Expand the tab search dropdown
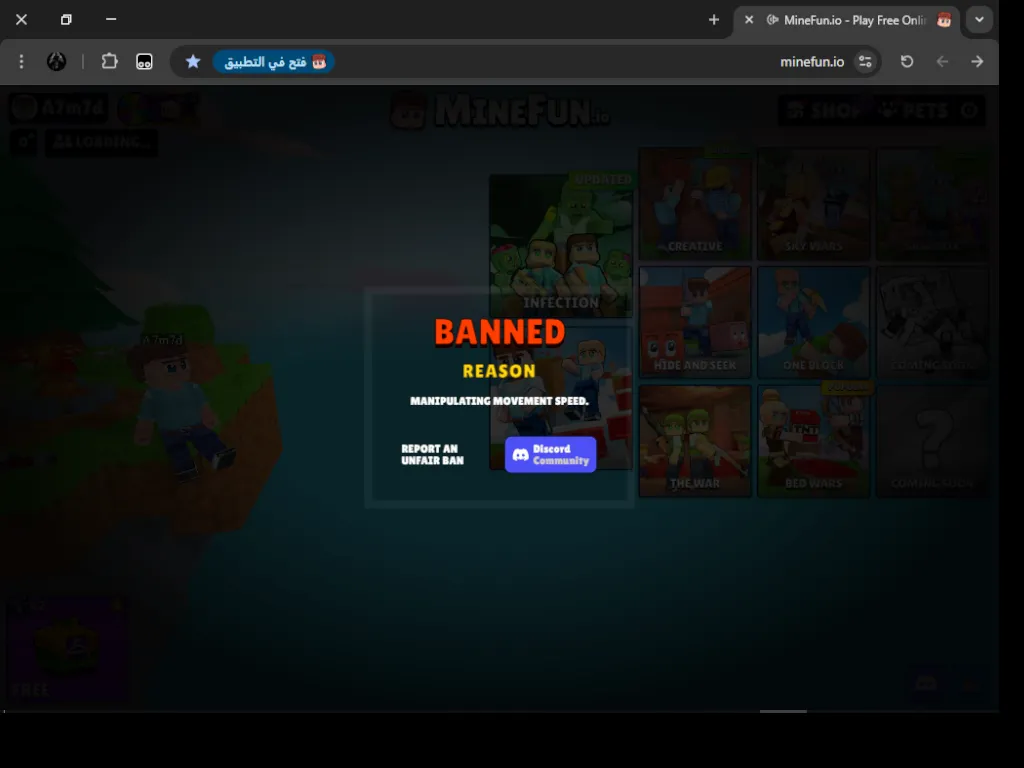 (x=979, y=20)
